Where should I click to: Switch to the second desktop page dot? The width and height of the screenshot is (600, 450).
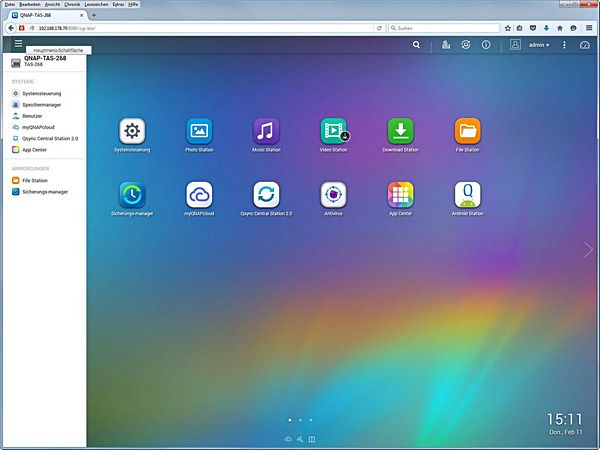point(300,420)
